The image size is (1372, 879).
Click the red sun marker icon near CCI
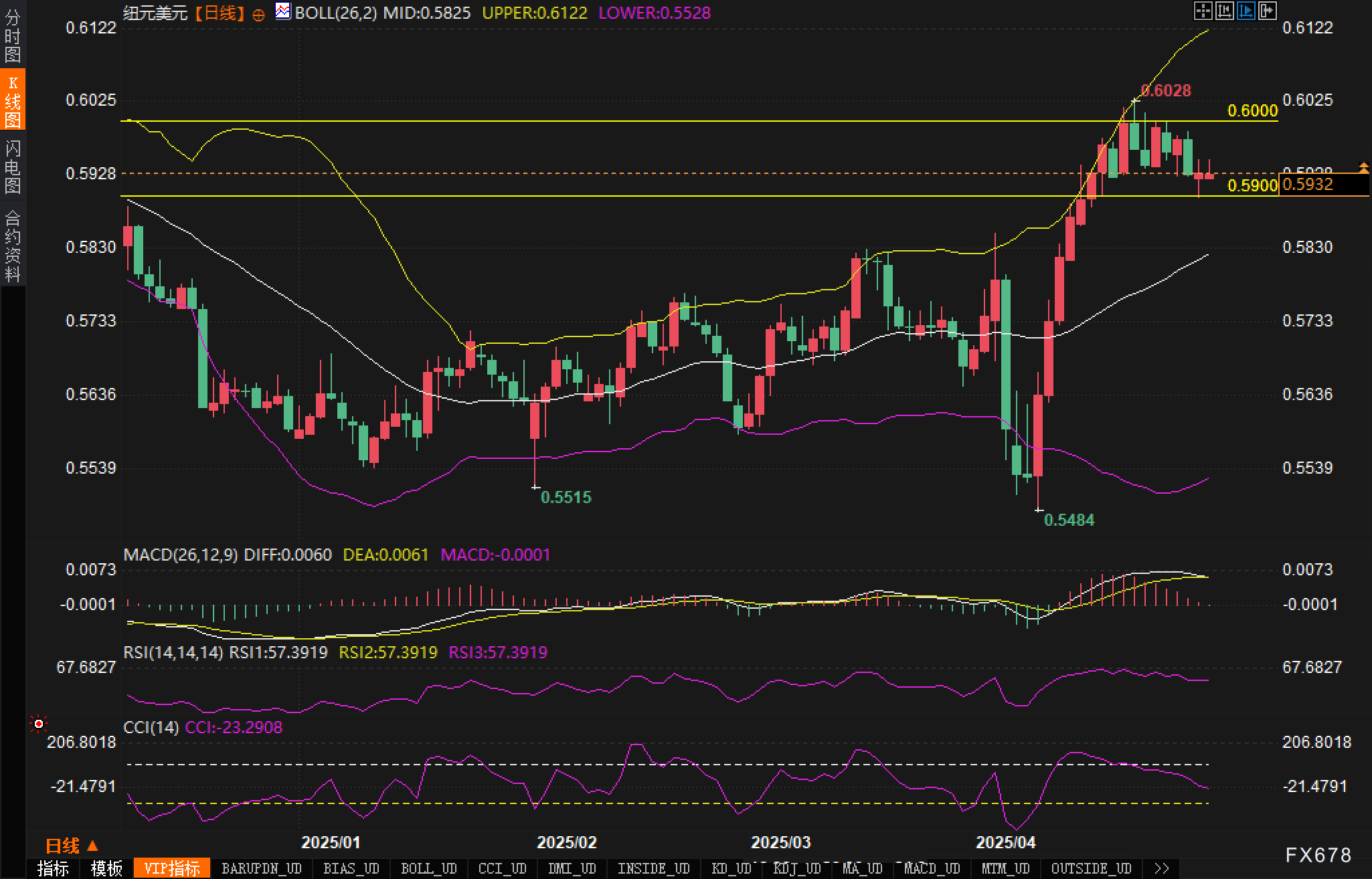(x=39, y=724)
